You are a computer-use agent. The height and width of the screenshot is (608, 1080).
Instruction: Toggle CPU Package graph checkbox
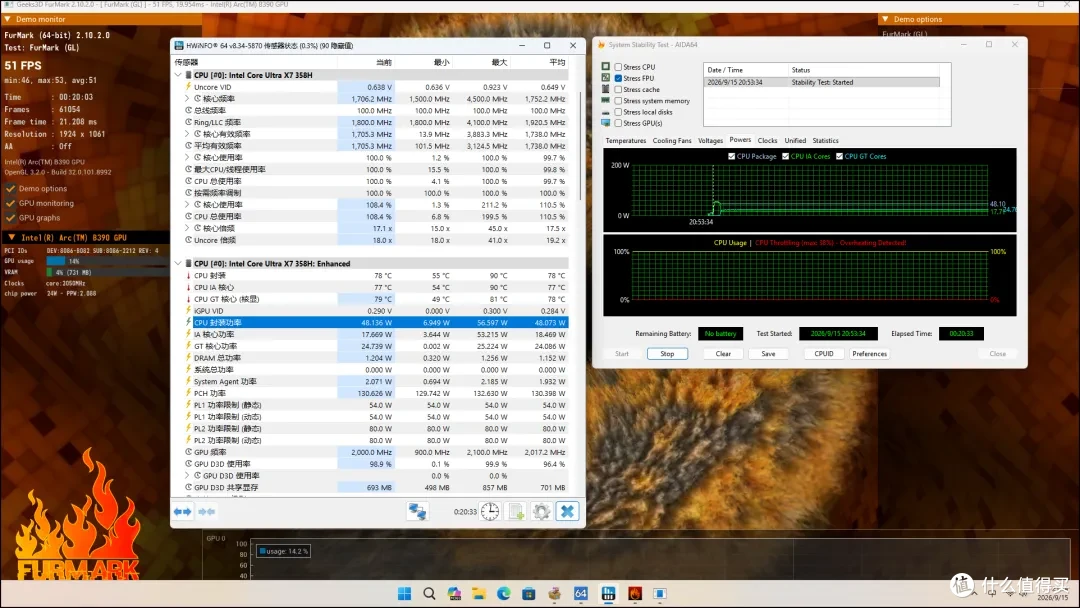(x=731, y=156)
